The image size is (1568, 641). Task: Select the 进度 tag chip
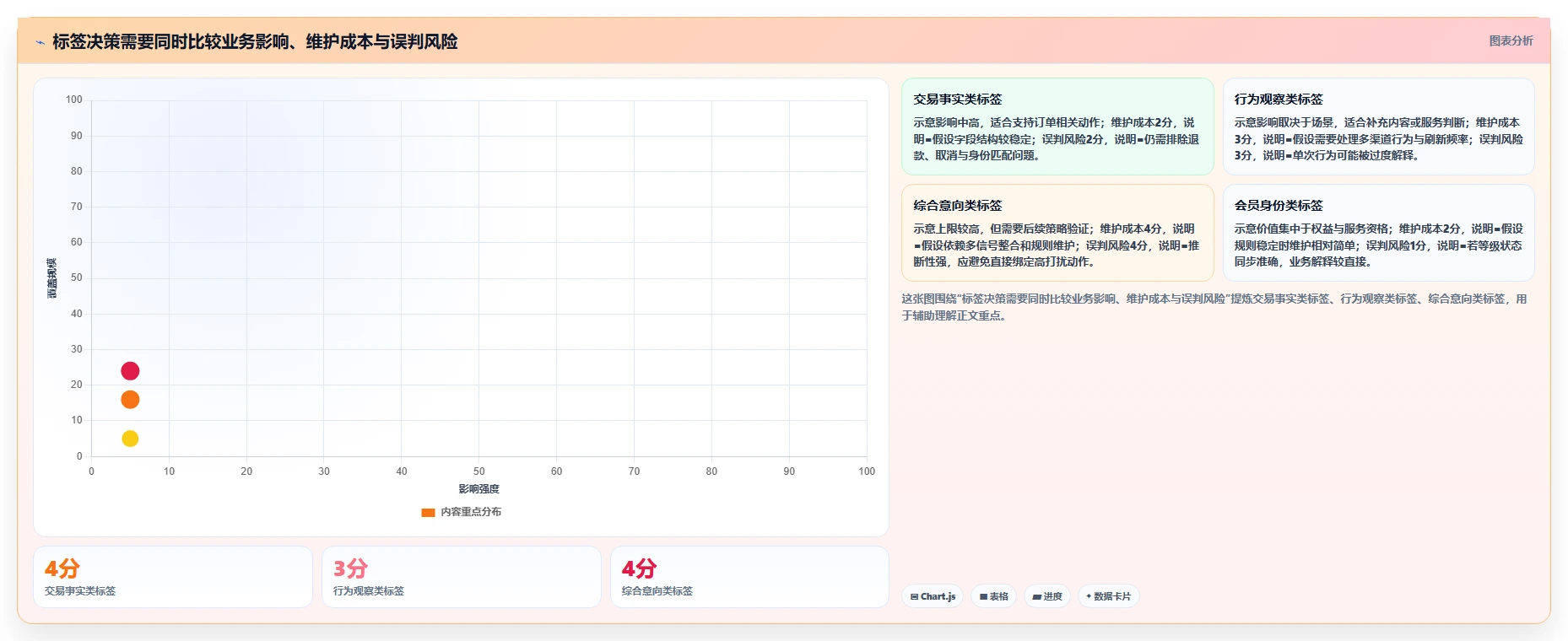click(x=1047, y=596)
